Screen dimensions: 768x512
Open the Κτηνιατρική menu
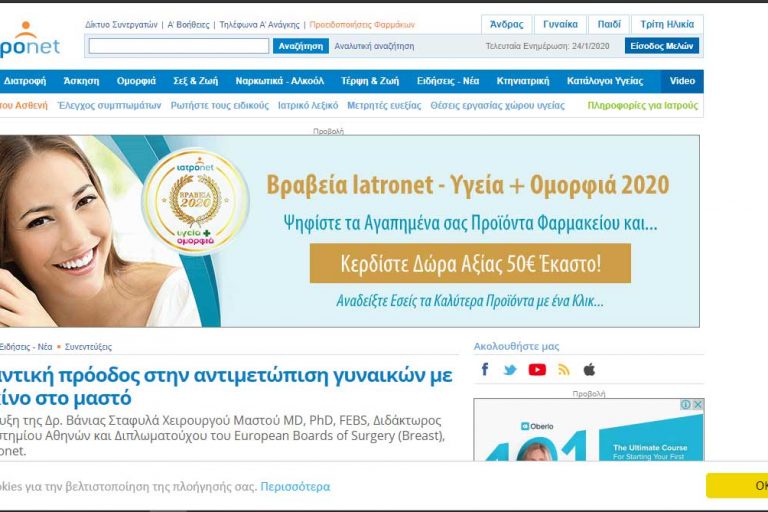tap(523, 81)
